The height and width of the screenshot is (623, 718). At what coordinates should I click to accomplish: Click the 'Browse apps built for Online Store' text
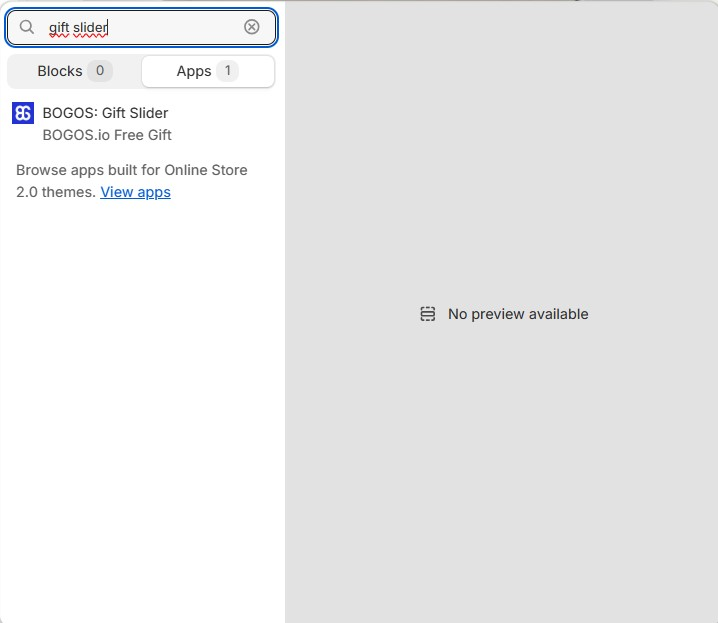(131, 170)
